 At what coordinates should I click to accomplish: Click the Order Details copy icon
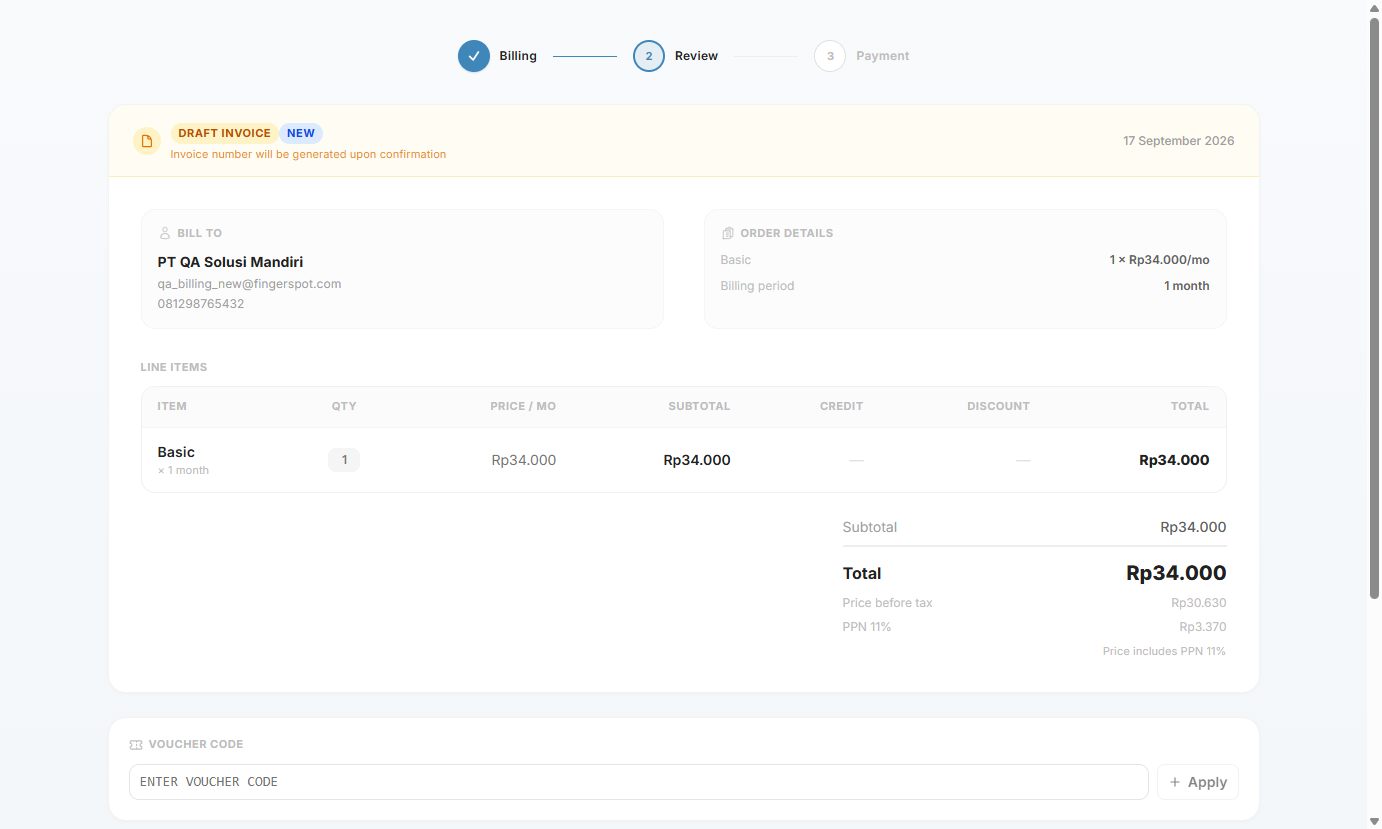pyautogui.click(x=728, y=233)
